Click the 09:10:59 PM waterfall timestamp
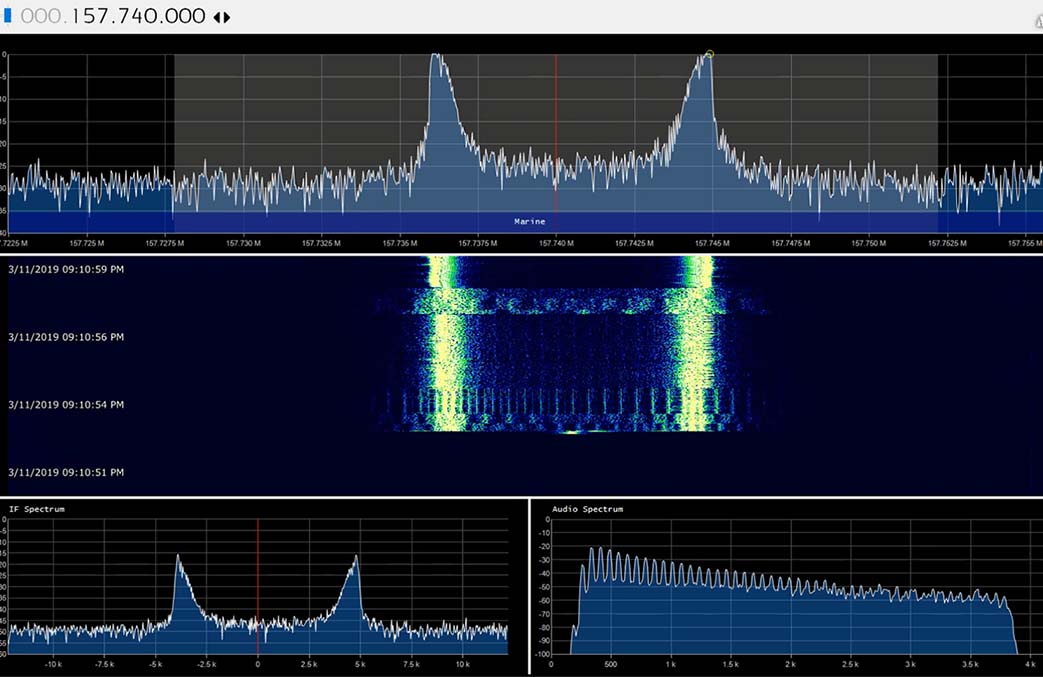The height and width of the screenshot is (677, 1043). point(66,269)
